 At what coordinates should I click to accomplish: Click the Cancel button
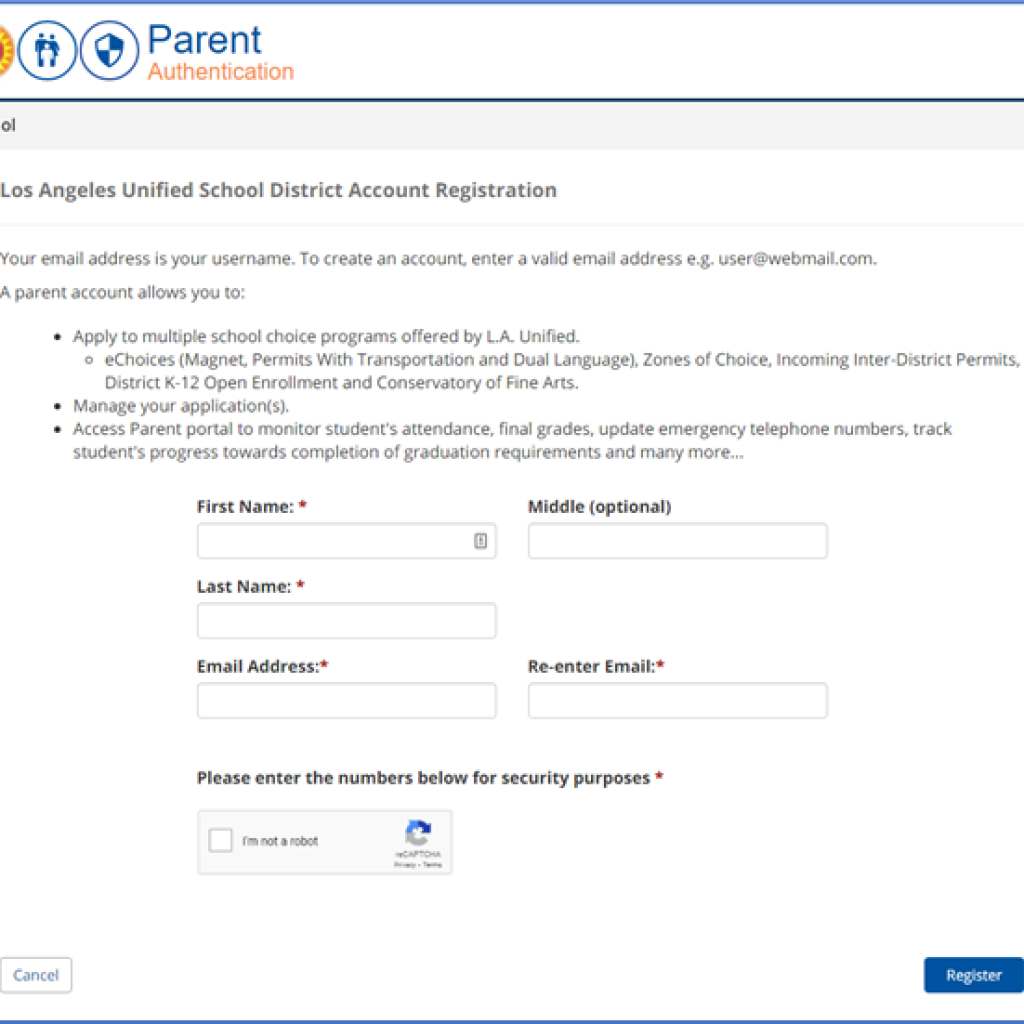pos(36,975)
